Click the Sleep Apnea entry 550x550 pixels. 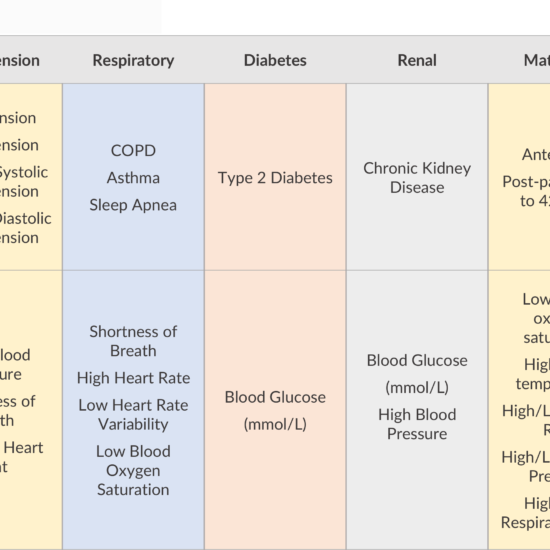point(133,205)
